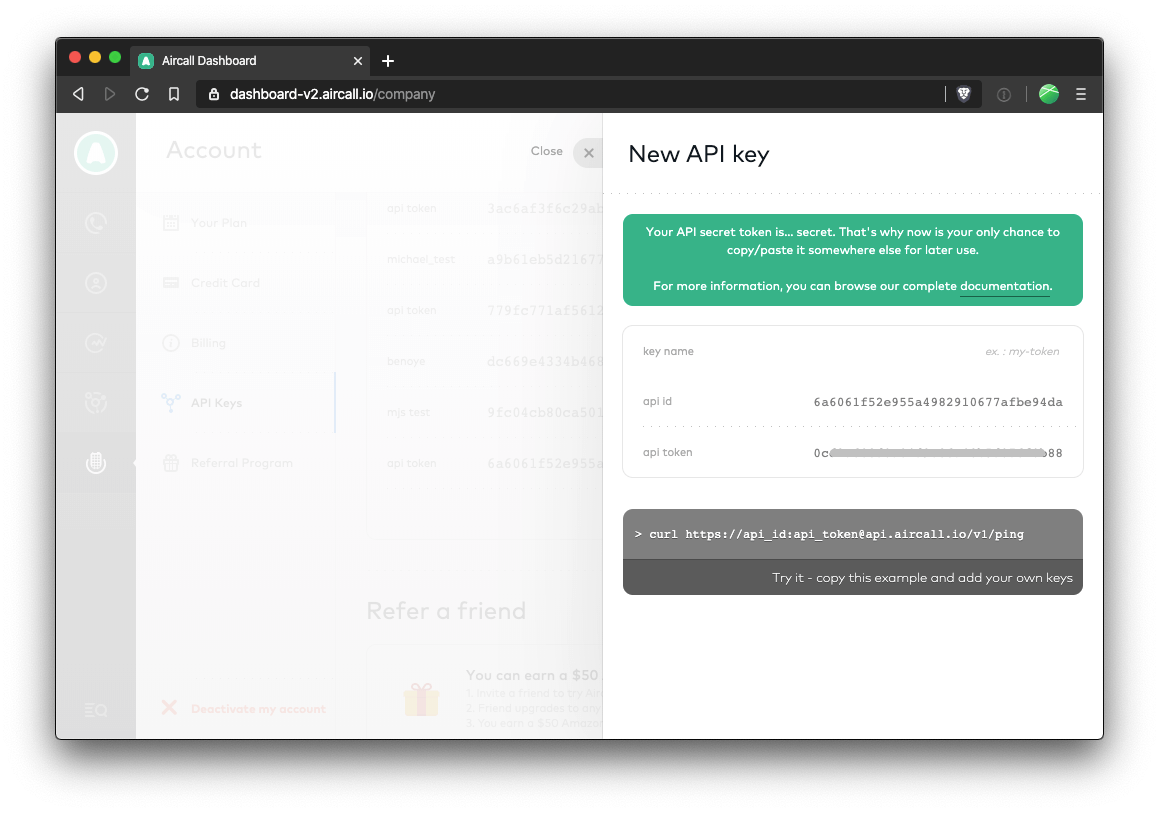1159x813 pixels.
Task: Open the Calls section in the sidebar
Action: (96, 223)
